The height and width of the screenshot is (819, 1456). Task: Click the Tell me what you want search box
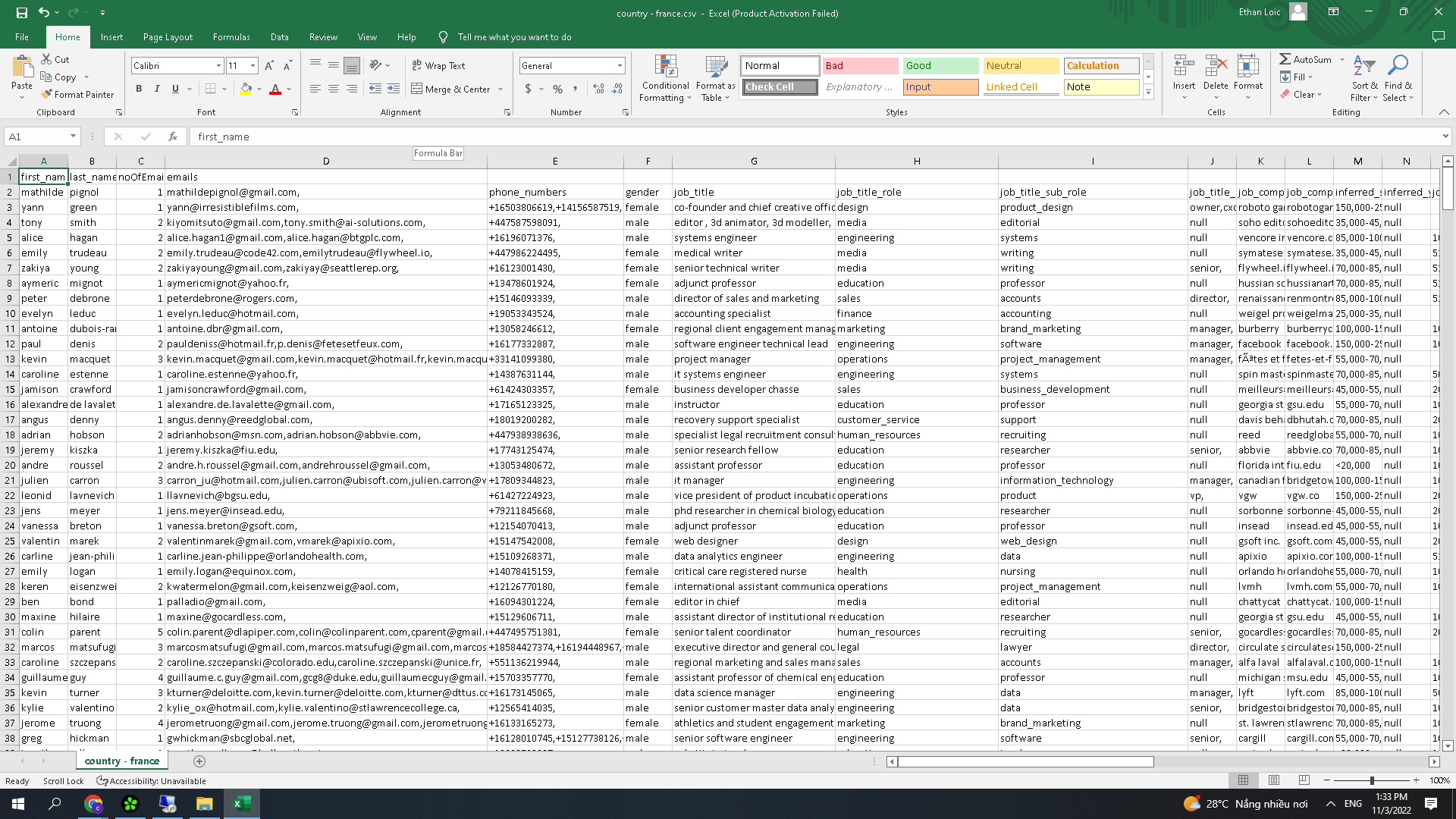pyautogui.click(x=514, y=36)
